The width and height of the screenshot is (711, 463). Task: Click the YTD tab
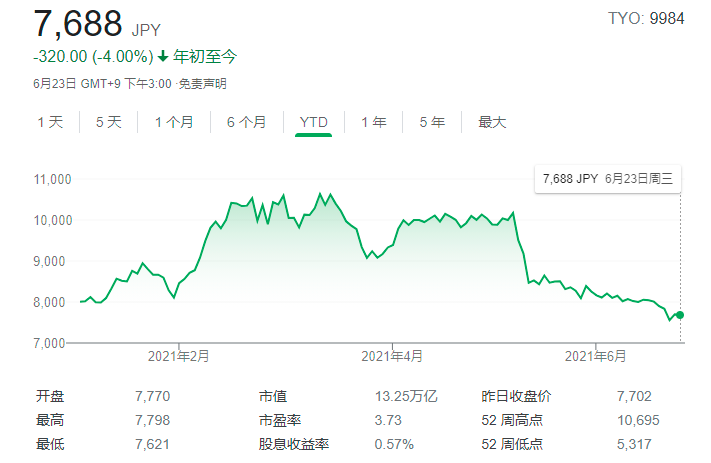coord(313,122)
